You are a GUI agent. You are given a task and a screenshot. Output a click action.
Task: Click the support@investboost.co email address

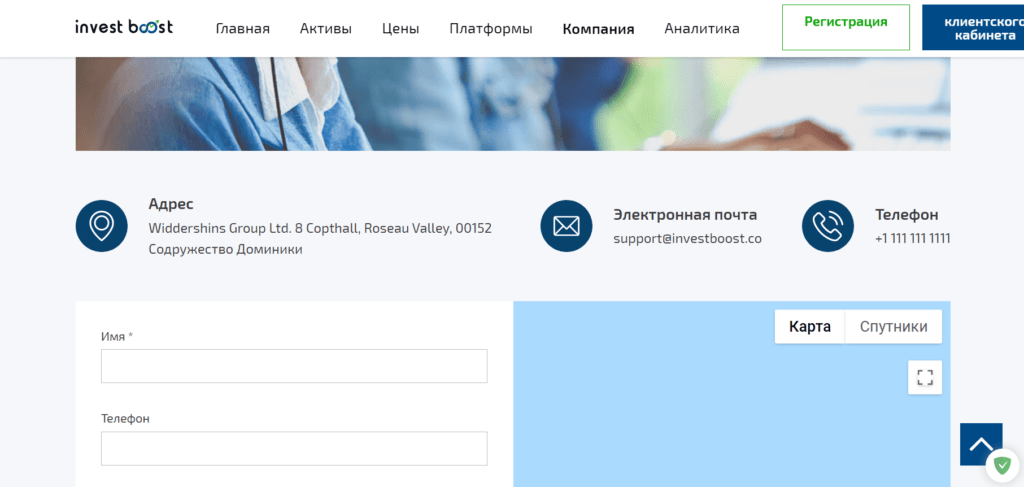point(688,238)
